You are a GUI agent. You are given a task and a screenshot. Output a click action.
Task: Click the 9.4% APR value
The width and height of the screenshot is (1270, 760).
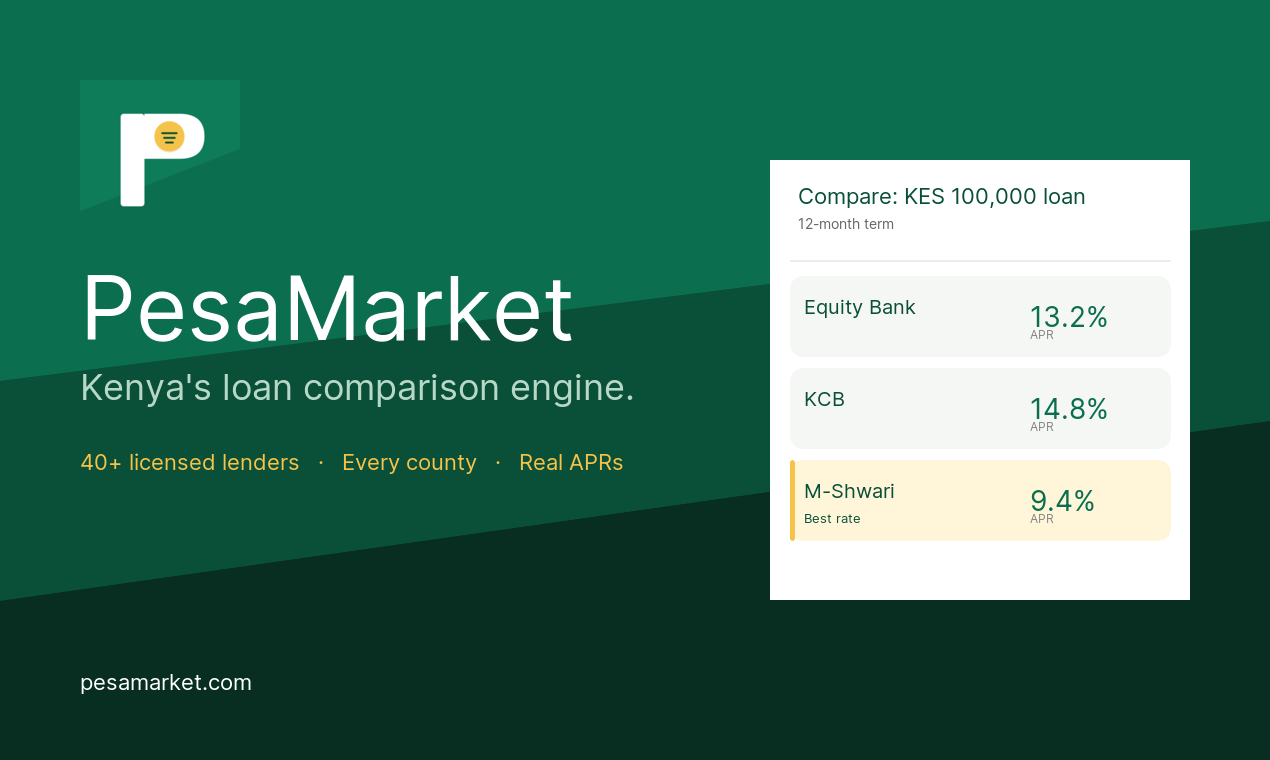click(1062, 501)
